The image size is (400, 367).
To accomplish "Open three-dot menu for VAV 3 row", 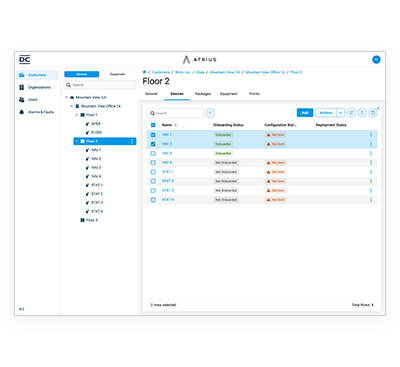I will click(x=371, y=153).
